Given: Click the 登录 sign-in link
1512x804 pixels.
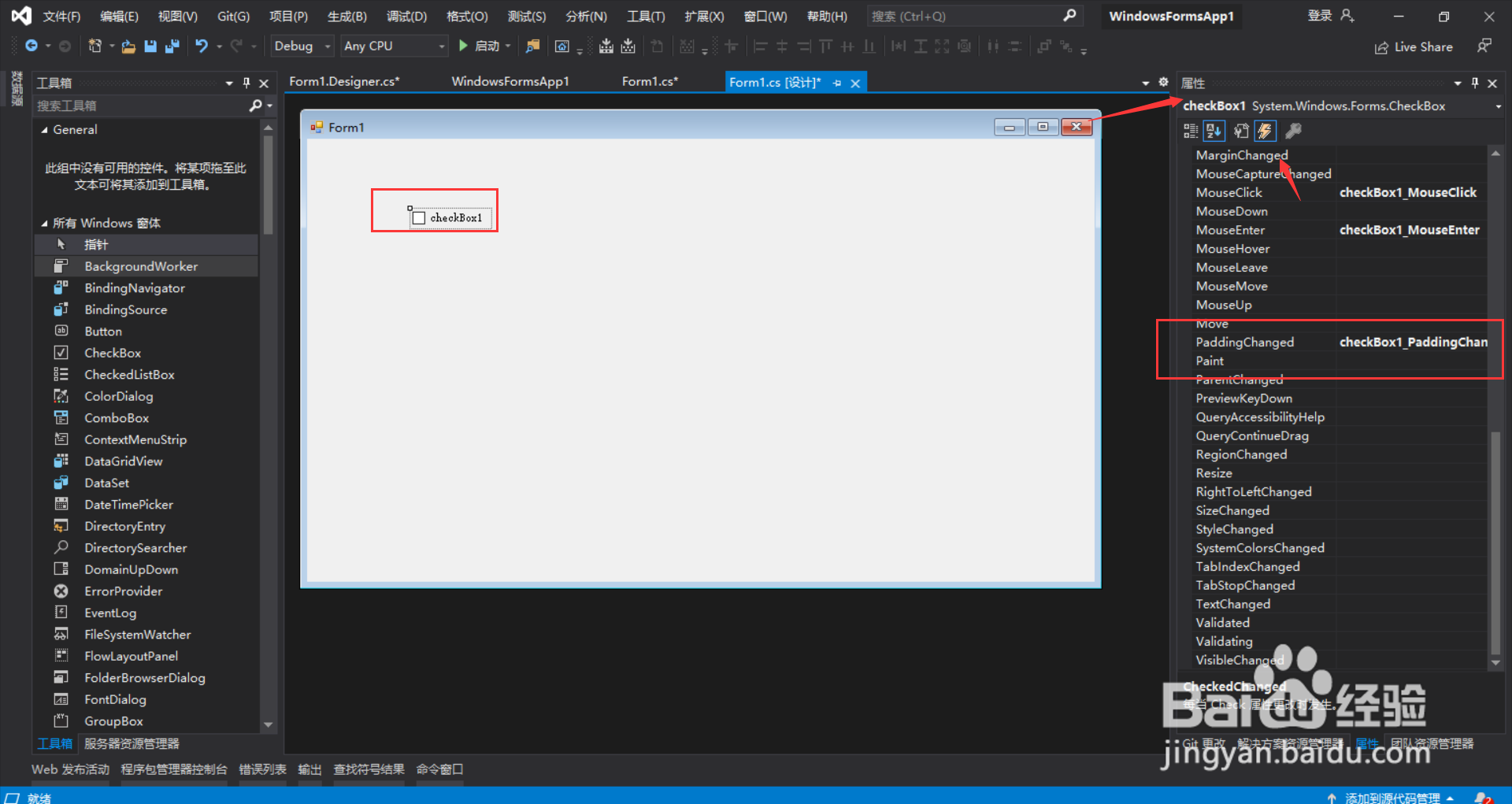Looking at the screenshot, I should coord(1319,16).
